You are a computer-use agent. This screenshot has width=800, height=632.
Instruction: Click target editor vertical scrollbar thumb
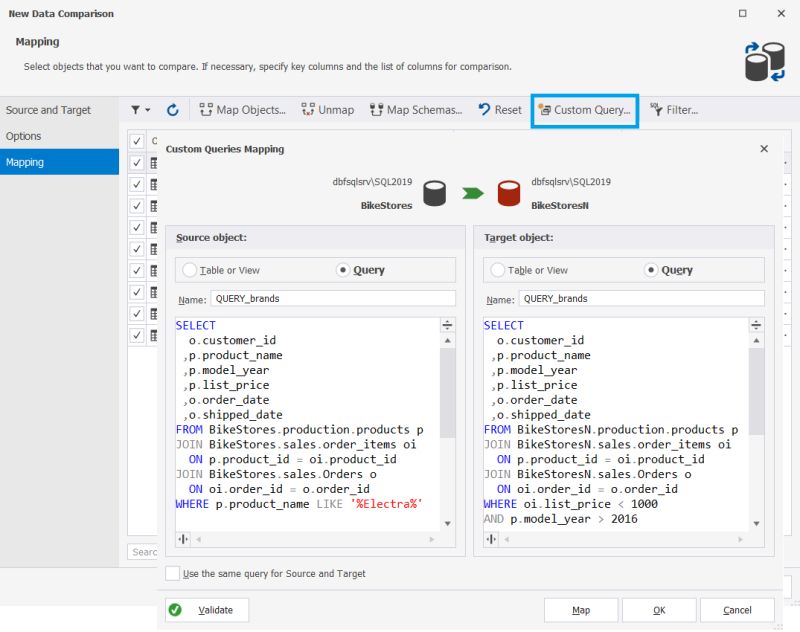pos(756,391)
